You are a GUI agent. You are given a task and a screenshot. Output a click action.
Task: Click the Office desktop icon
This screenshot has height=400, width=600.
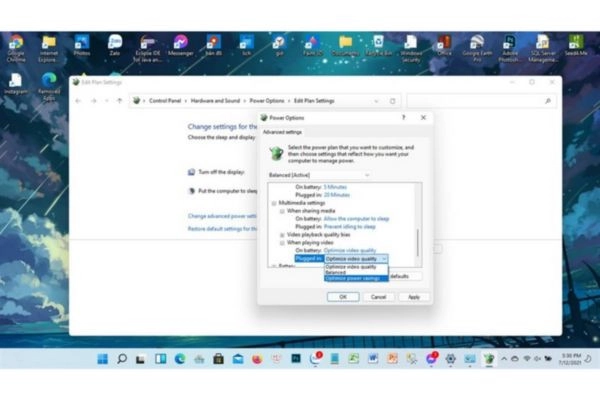(x=444, y=46)
